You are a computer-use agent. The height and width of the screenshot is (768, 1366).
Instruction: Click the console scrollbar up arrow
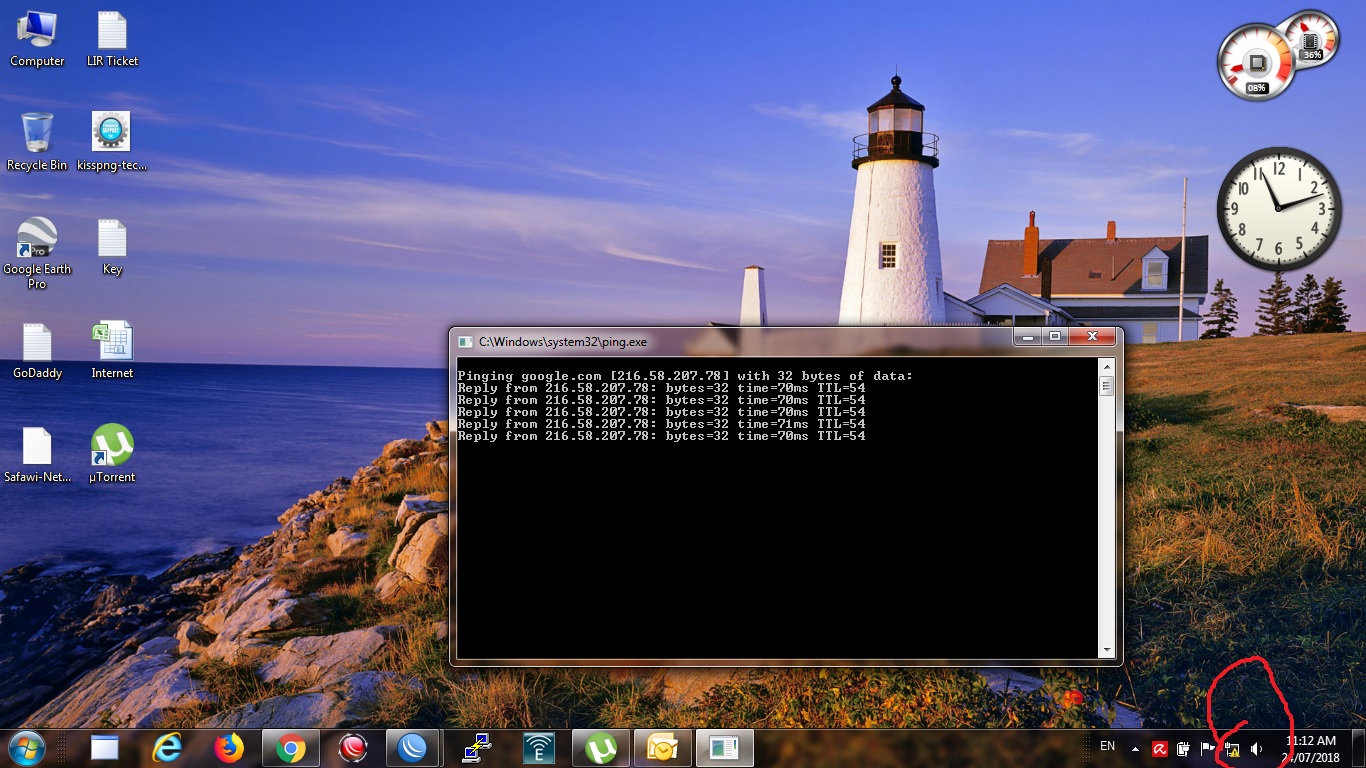[x=1106, y=367]
